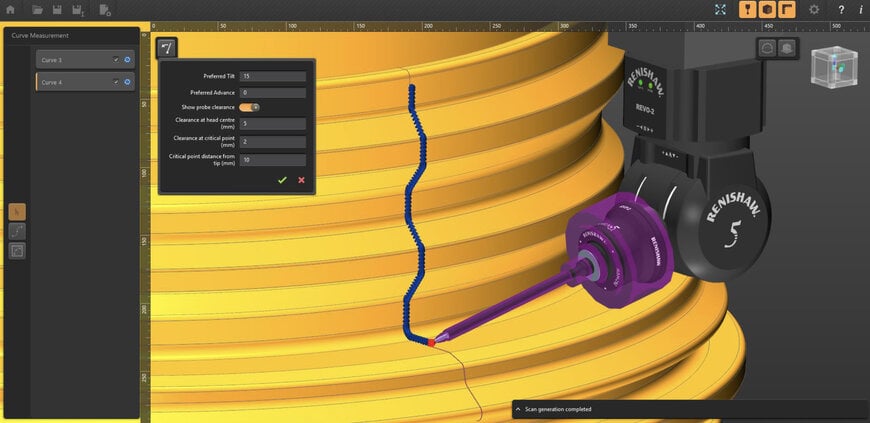Click Critical point distance from tip field
This screenshot has width=870, height=423.
pyautogui.click(x=273, y=160)
